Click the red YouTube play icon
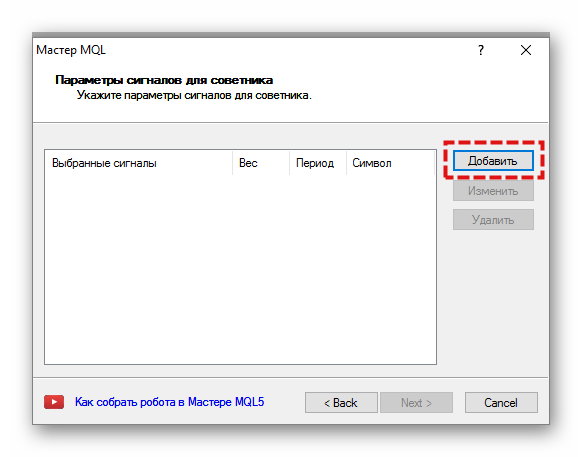The width and height of the screenshot is (582, 457). pyautogui.click(x=54, y=402)
